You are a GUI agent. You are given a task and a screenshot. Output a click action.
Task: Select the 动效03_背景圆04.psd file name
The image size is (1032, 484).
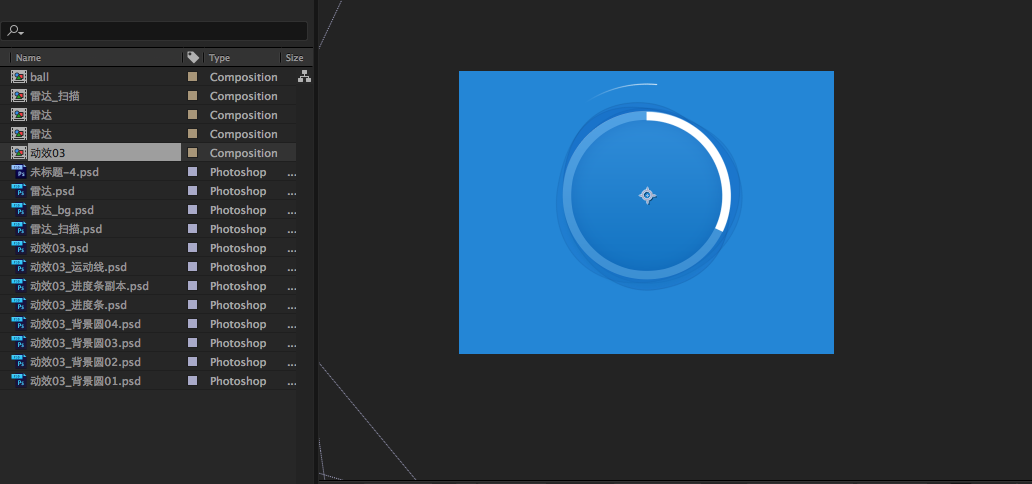click(86, 324)
